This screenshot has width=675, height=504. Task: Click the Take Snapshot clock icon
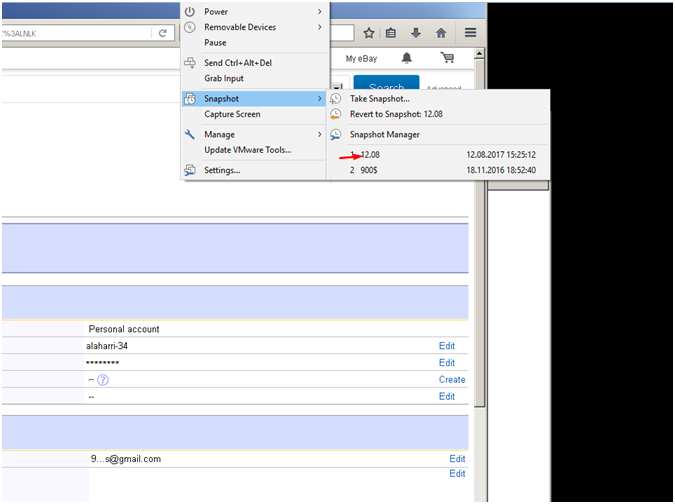[335, 99]
